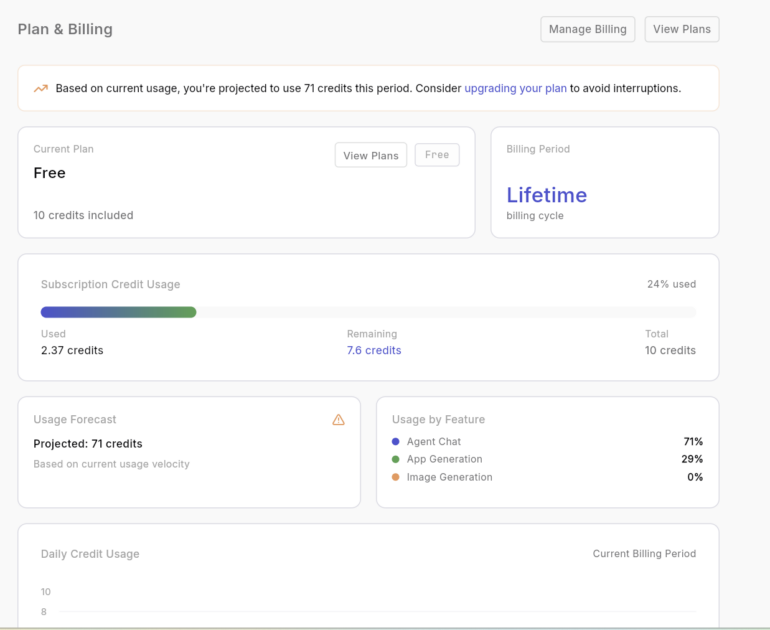Click the 7.6 credits remaining value
770x630 pixels.
tap(374, 350)
